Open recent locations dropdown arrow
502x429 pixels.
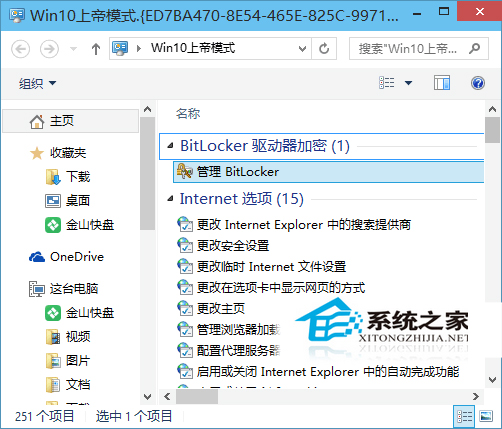pos(73,49)
